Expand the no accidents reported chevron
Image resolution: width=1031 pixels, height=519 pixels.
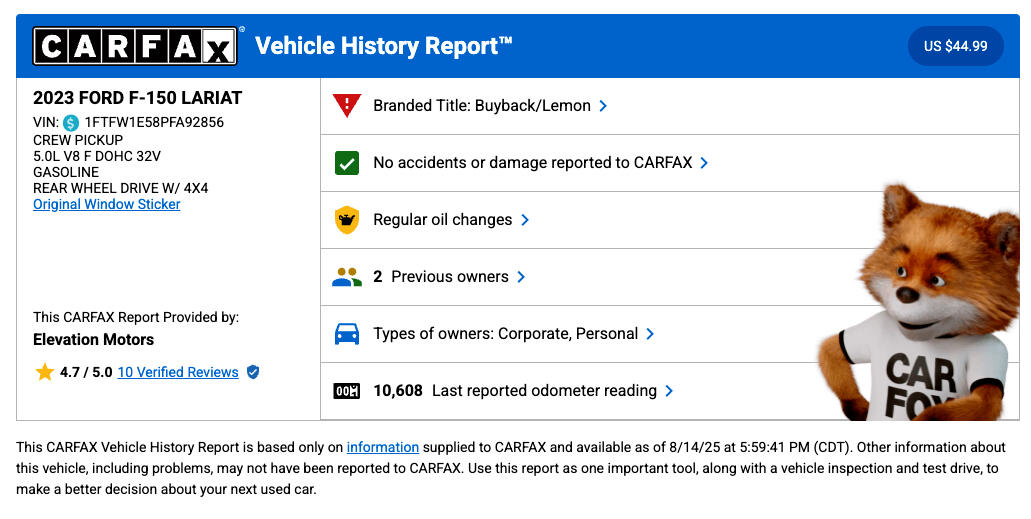(x=704, y=163)
